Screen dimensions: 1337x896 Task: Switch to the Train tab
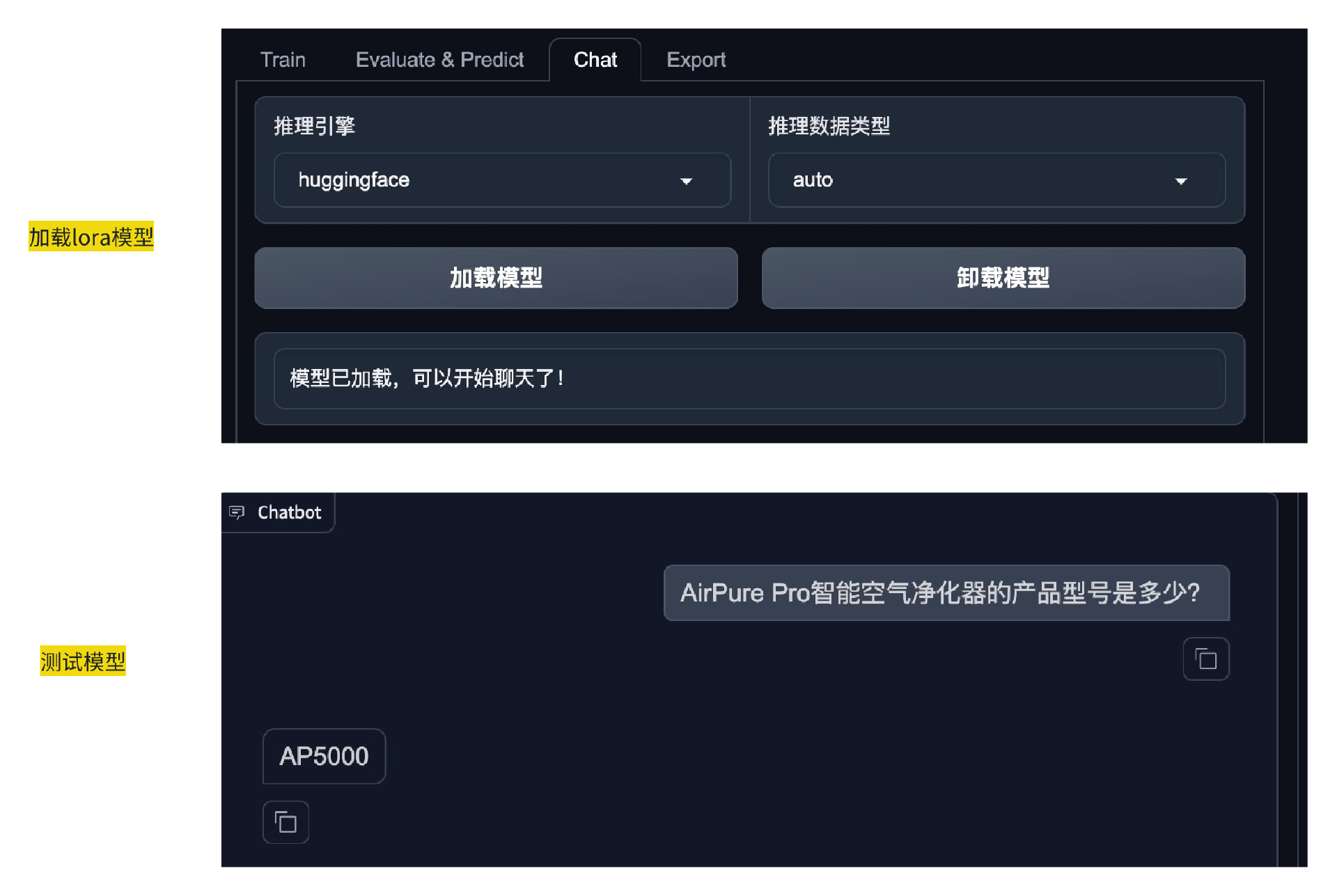coord(283,60)
